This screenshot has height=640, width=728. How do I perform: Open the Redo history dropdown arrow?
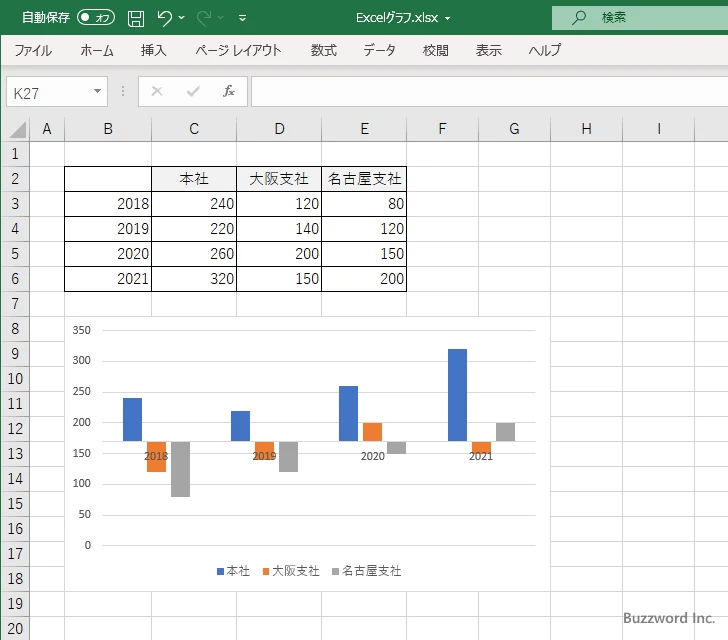[x=221, y=18]
